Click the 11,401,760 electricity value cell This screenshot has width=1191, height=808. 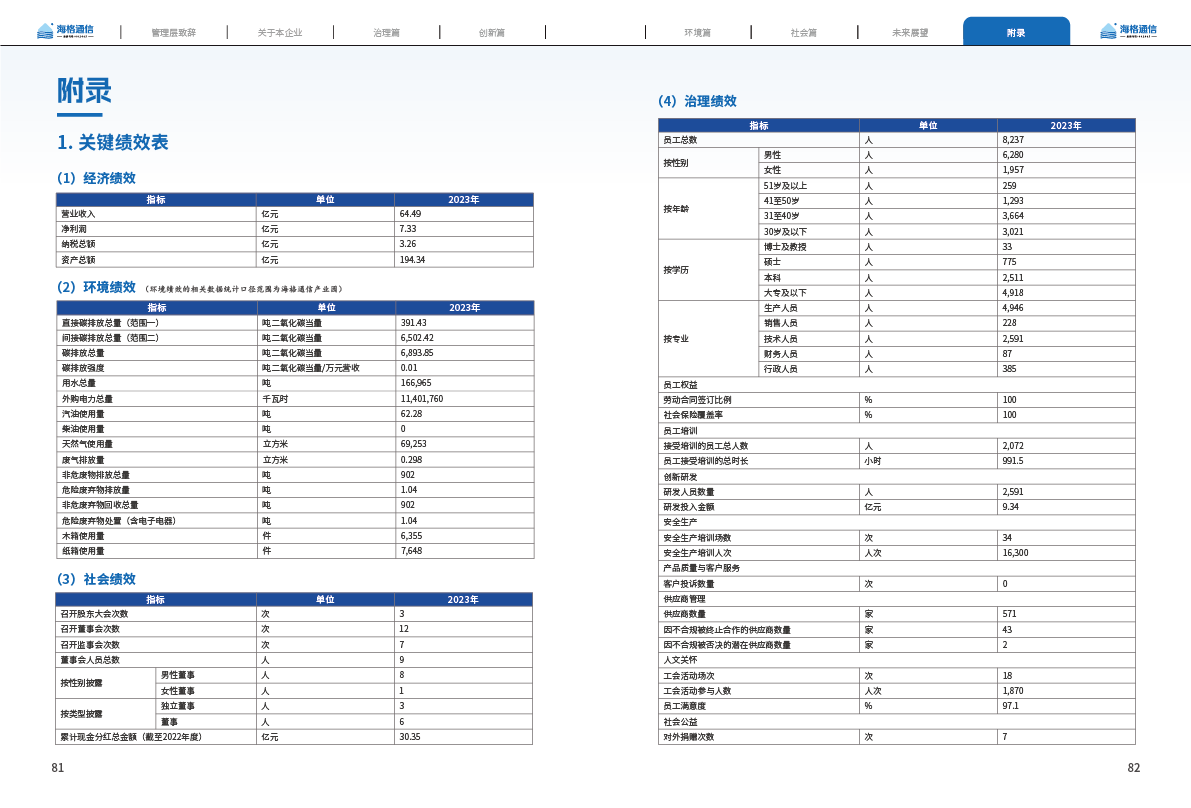(421, 398)
